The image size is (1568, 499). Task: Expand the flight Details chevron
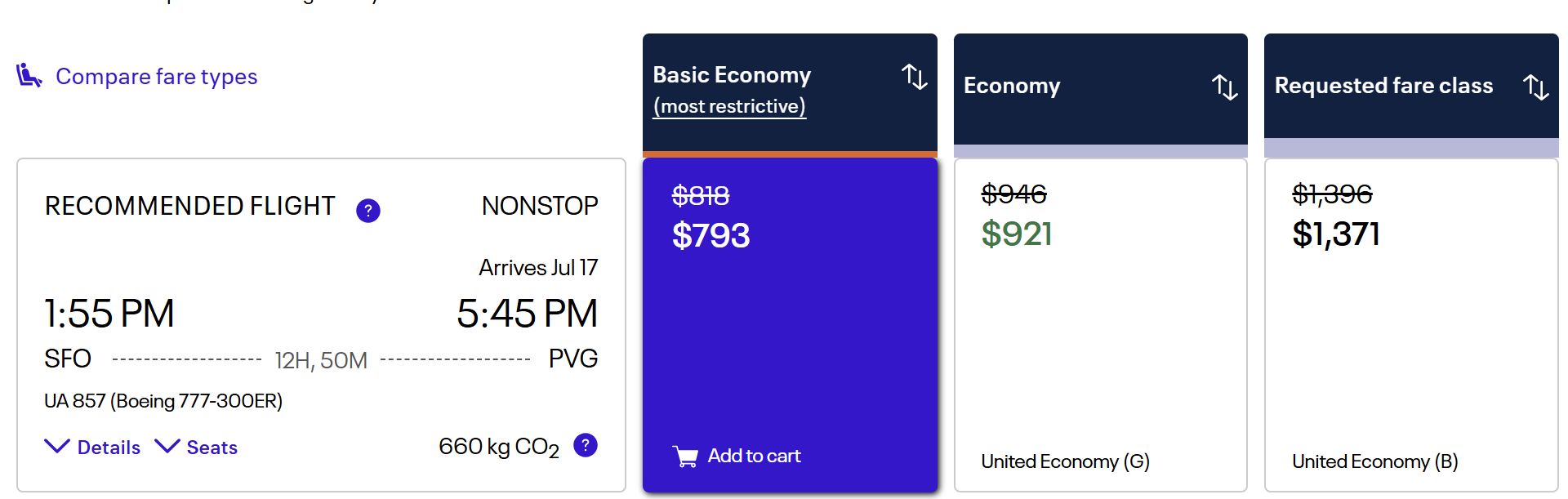click(56, 446)
